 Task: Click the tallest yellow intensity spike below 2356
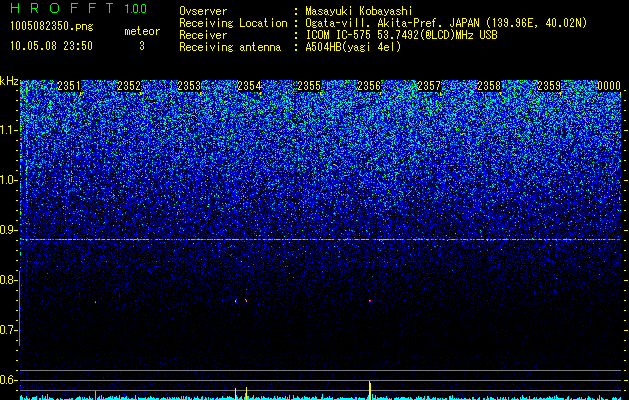tap(369, 390)
